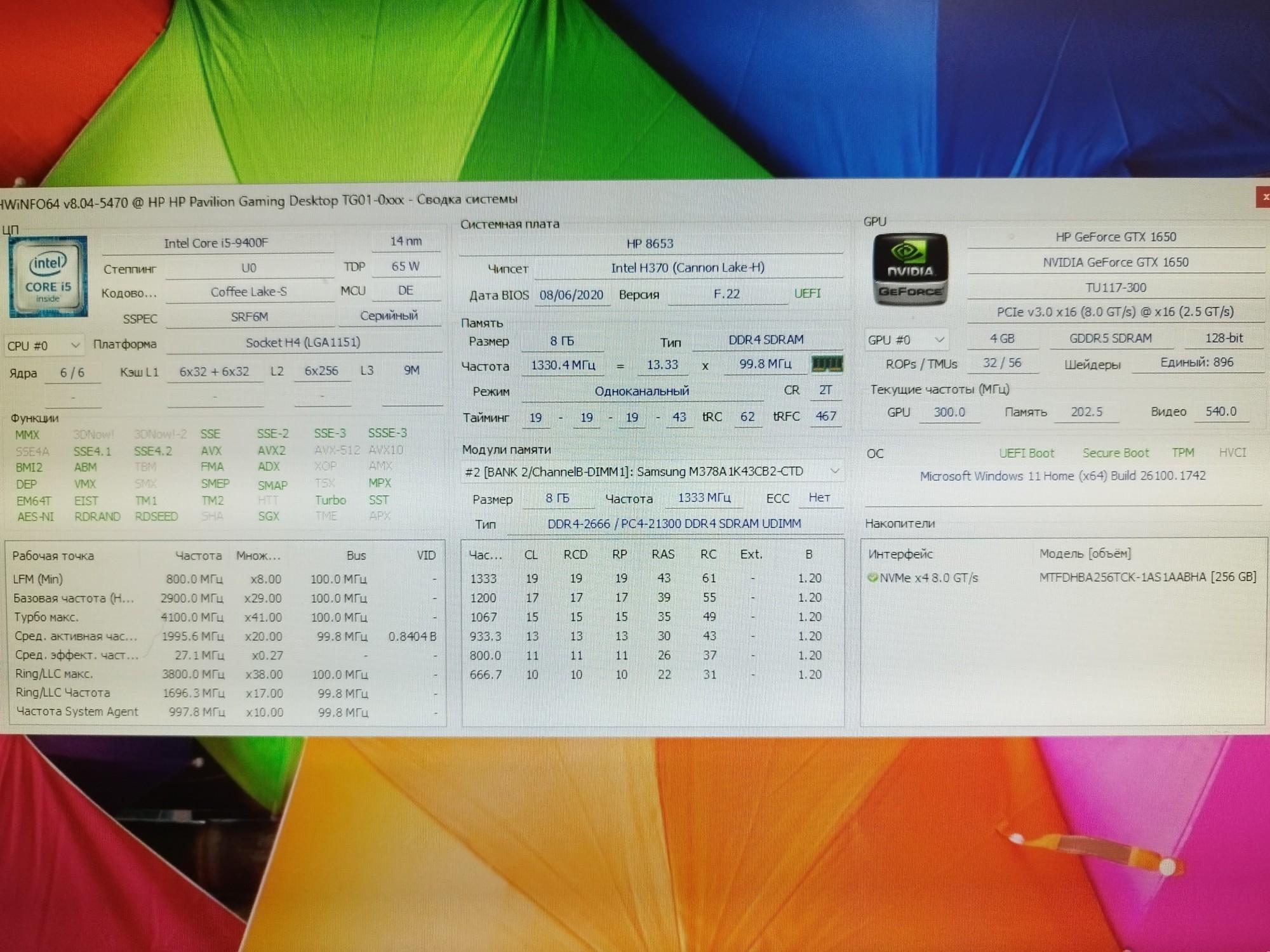
Task: Click the 0.8404 В VID value
Action: coord(412,637)
